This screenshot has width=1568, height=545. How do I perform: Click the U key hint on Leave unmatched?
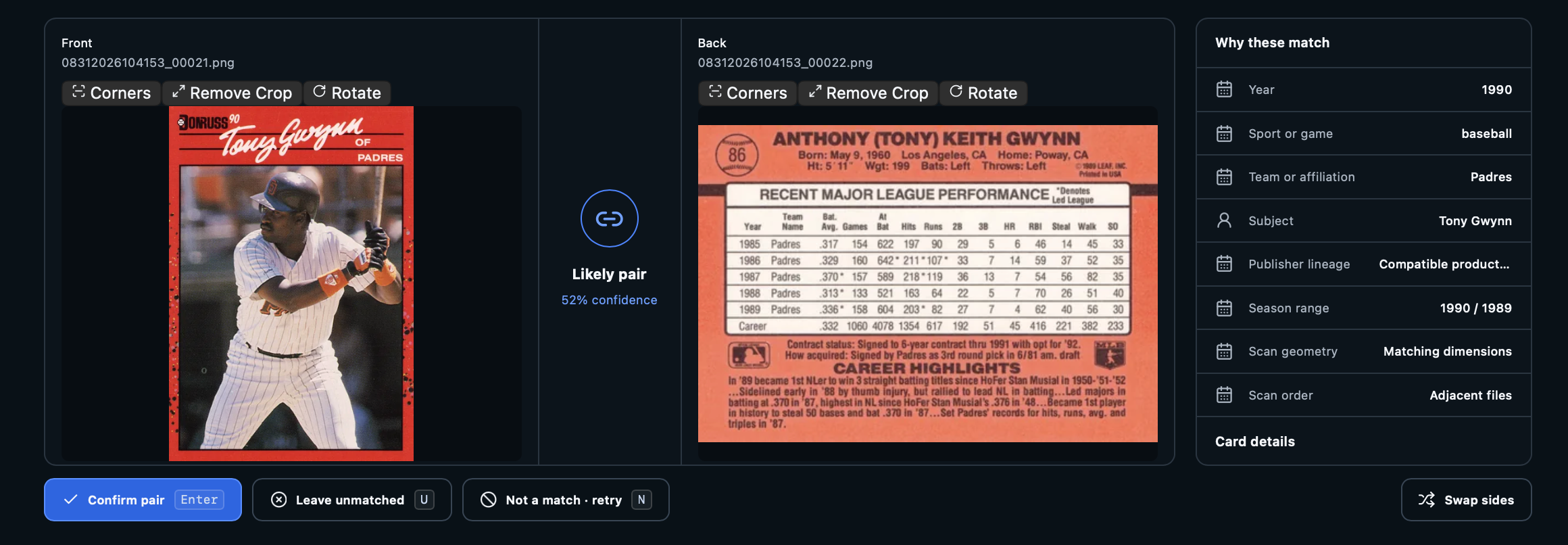click(x=424, y=500)
